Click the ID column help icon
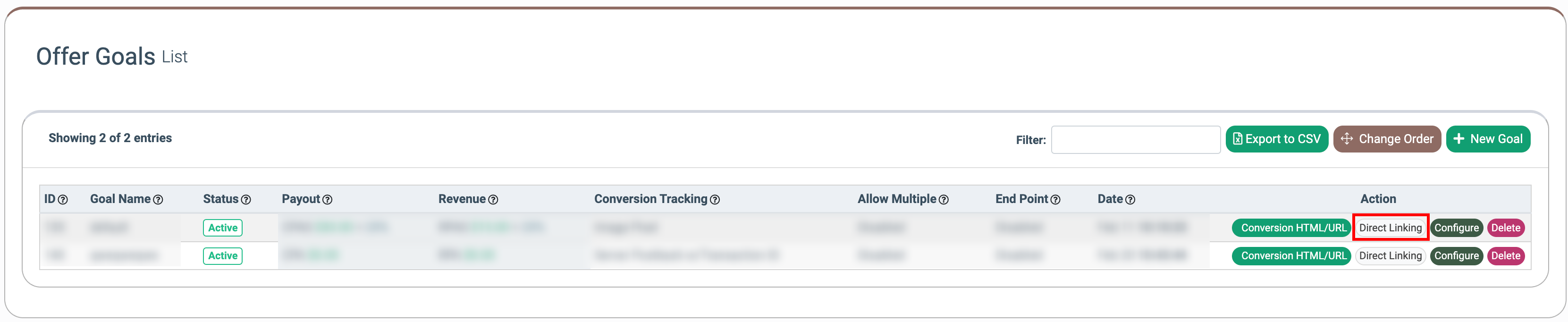 coord(63,200)
